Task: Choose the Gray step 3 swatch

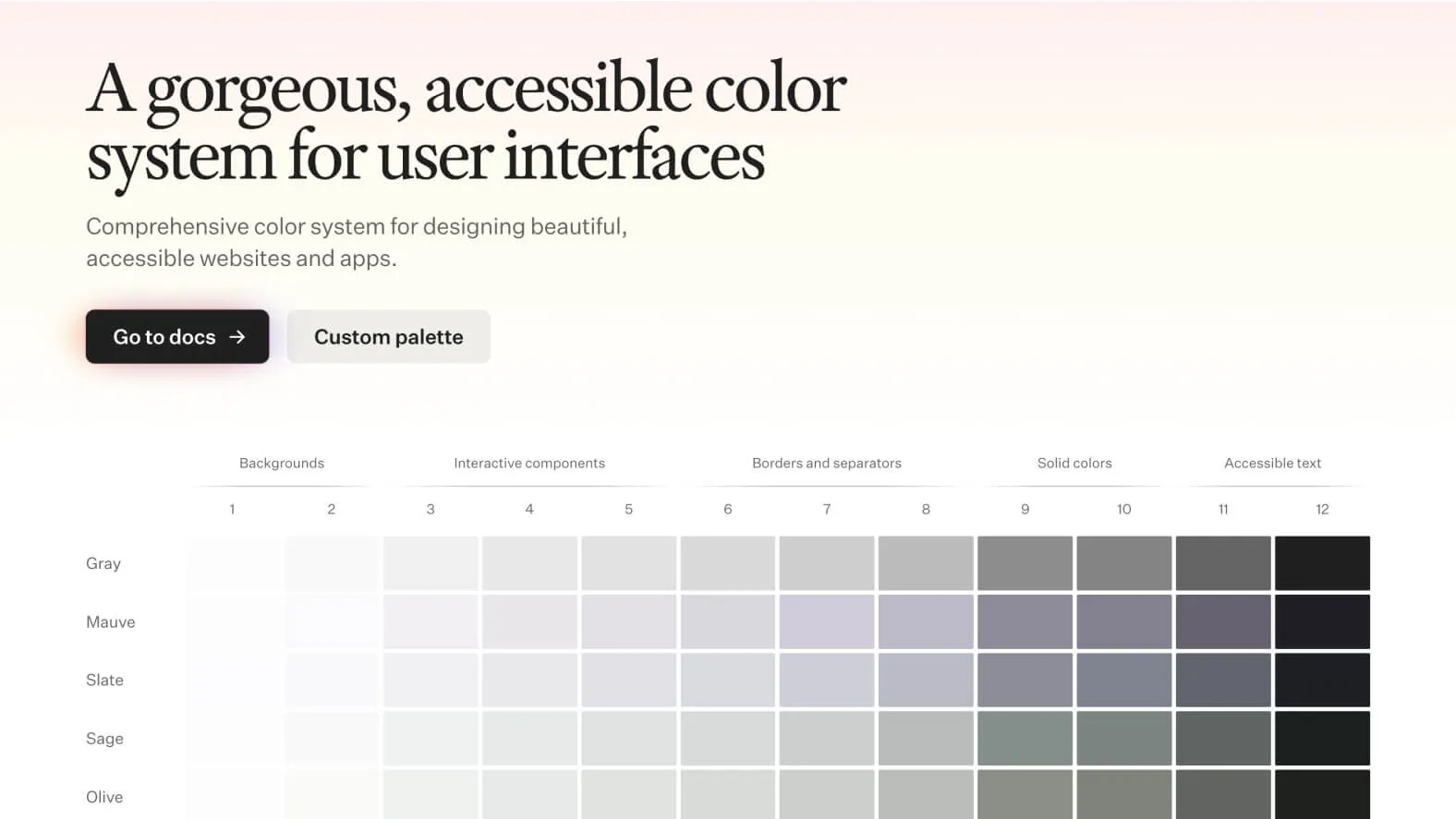Action: (x=431, y=563)
